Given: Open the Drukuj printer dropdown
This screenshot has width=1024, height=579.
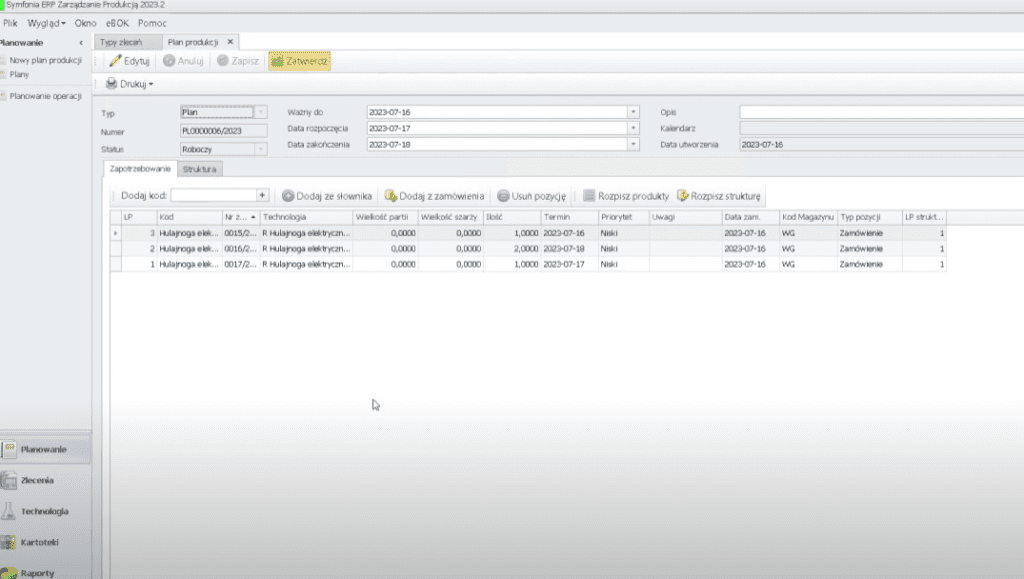Looking at the screenshot, I should point(129,84).
